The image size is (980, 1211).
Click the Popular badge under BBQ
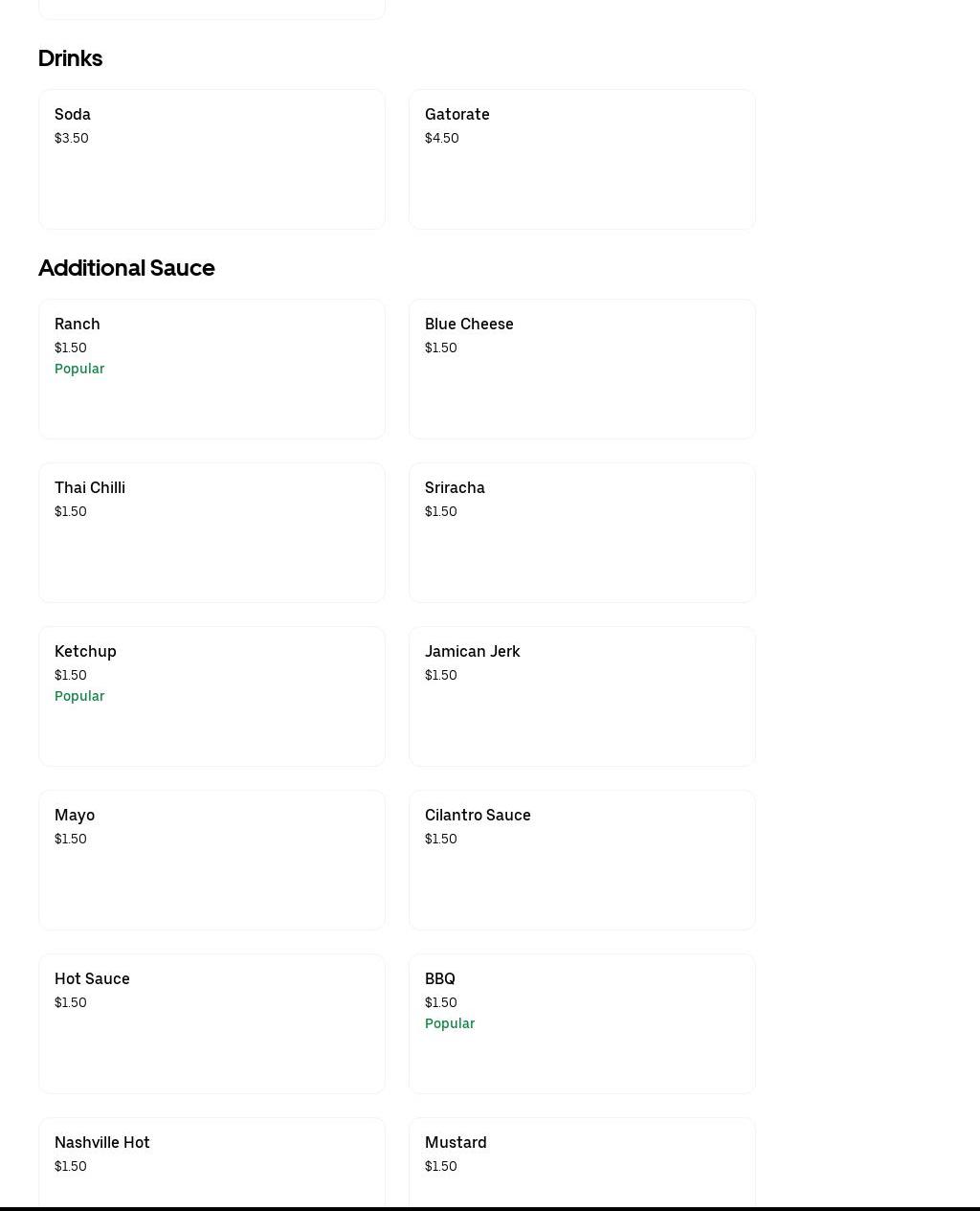(x=450, y=1023)
